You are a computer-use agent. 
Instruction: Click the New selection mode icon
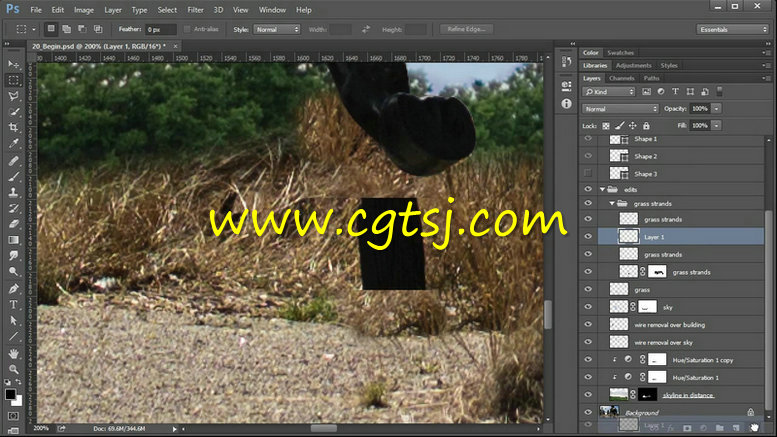pos(51,29)
